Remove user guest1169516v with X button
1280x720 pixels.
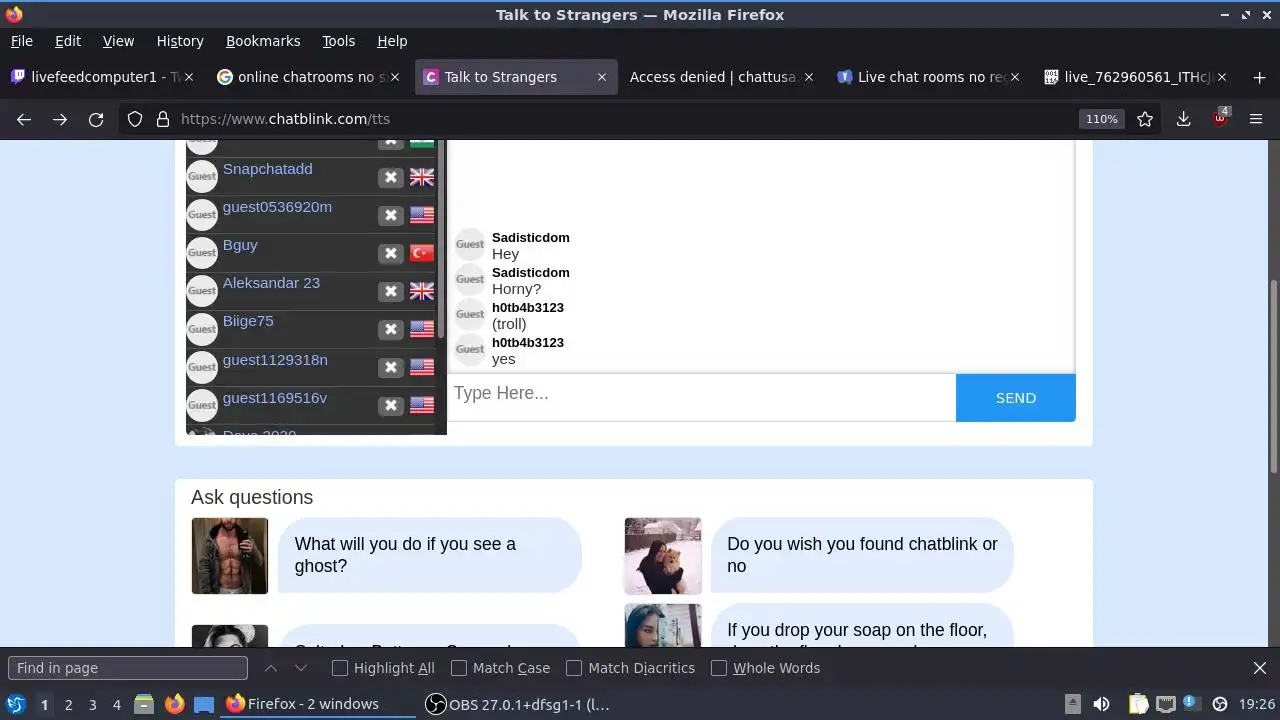click(391, 405)
